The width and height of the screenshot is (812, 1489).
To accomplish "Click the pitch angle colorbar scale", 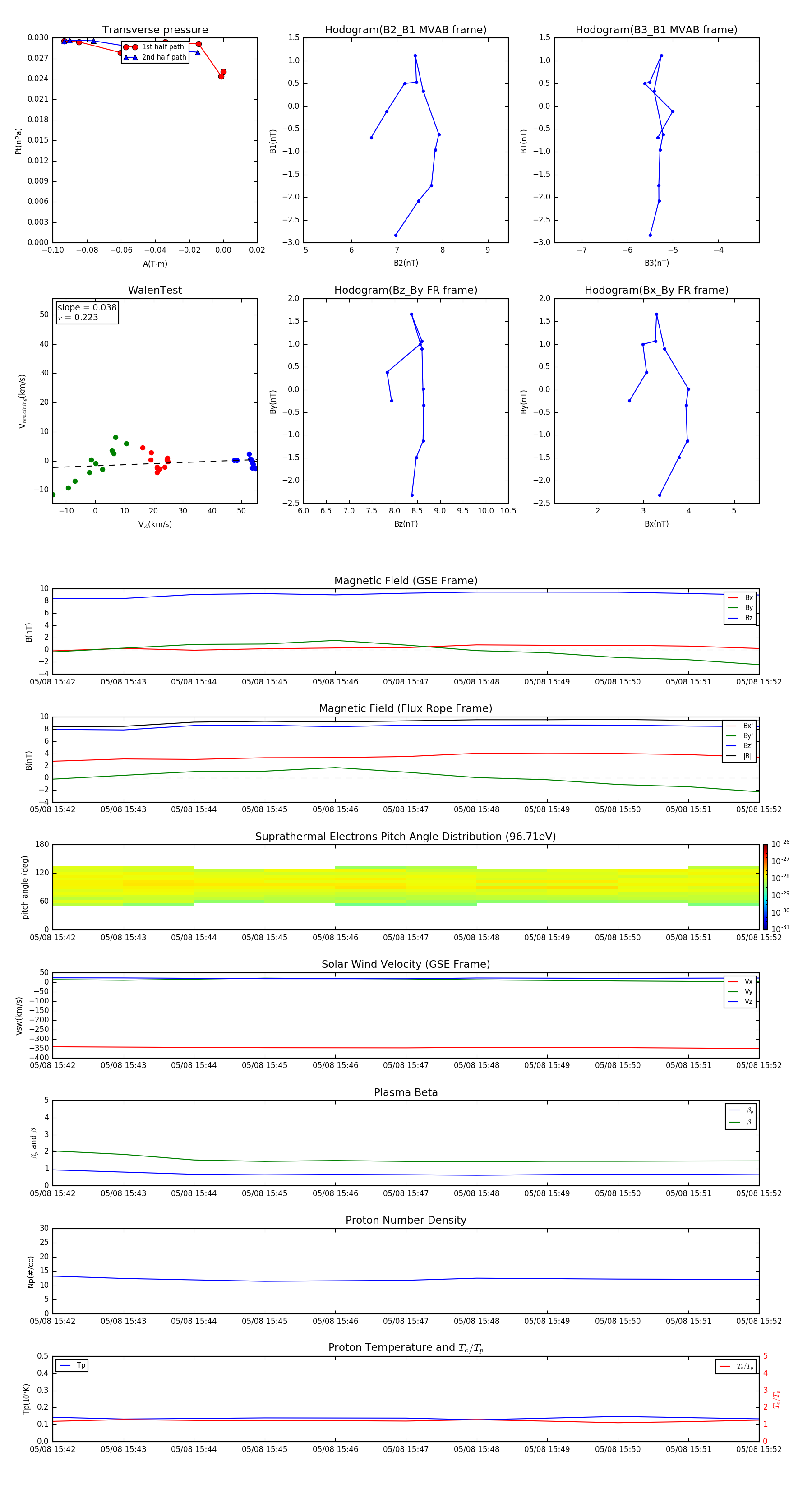I will 765,887.
